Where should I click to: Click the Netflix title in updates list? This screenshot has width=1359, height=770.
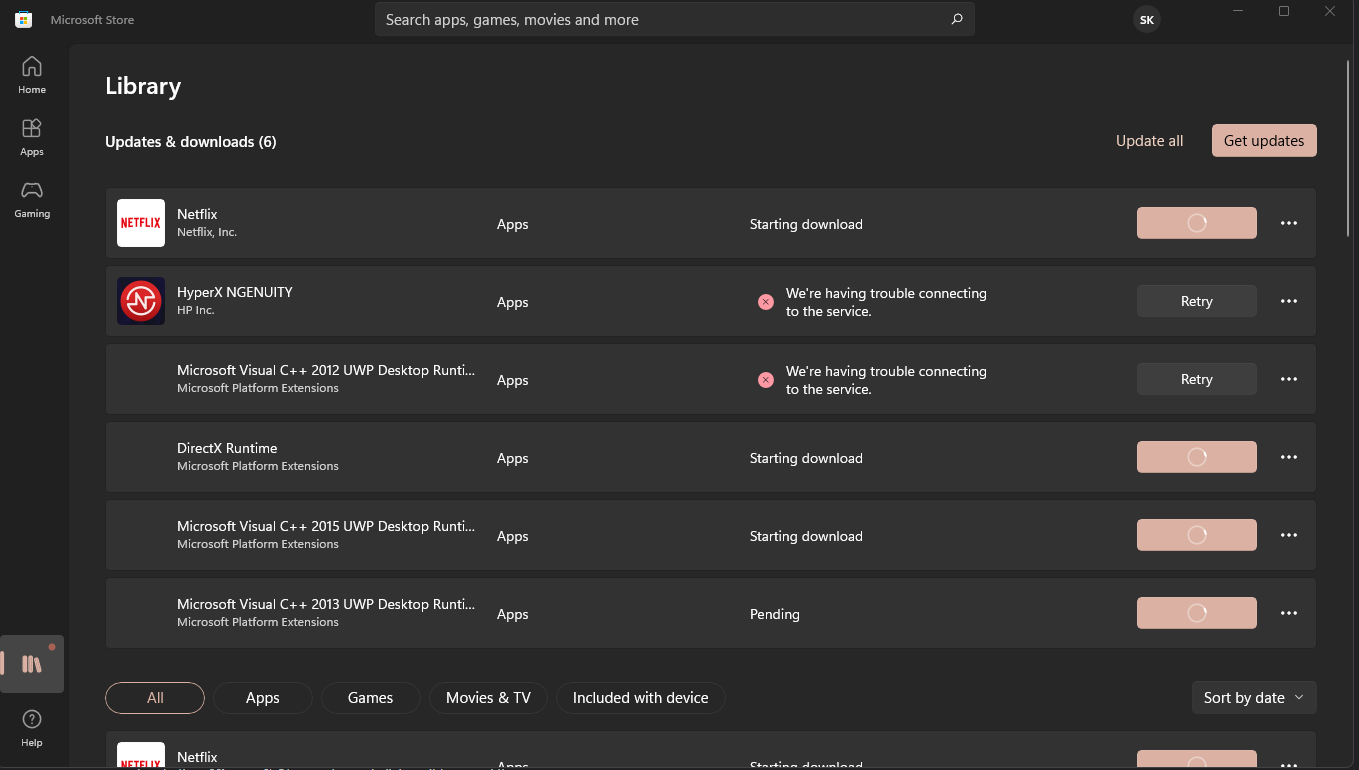coord(197,214)
